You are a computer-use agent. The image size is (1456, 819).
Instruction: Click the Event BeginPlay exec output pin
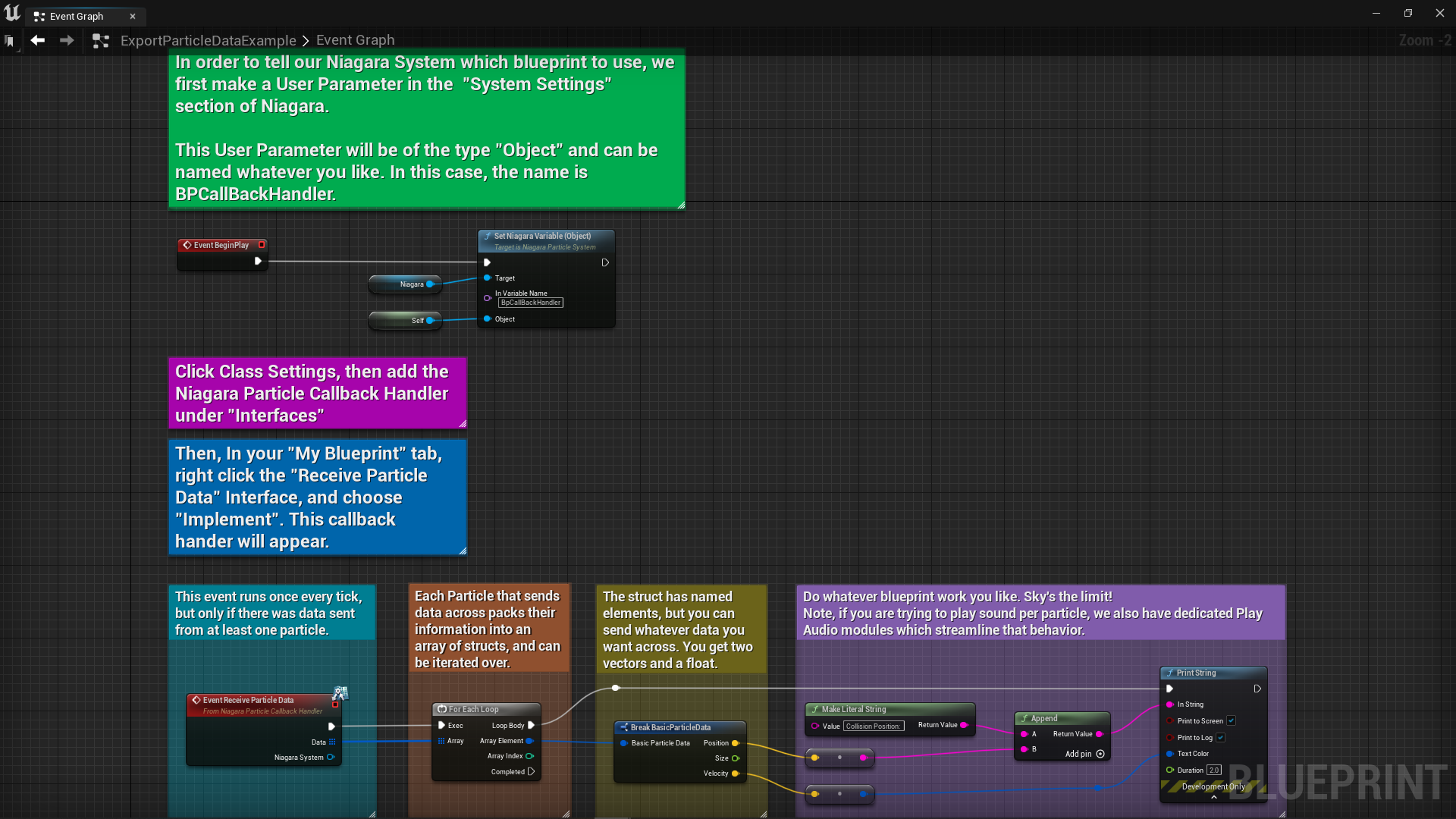(x=258, y=261)
